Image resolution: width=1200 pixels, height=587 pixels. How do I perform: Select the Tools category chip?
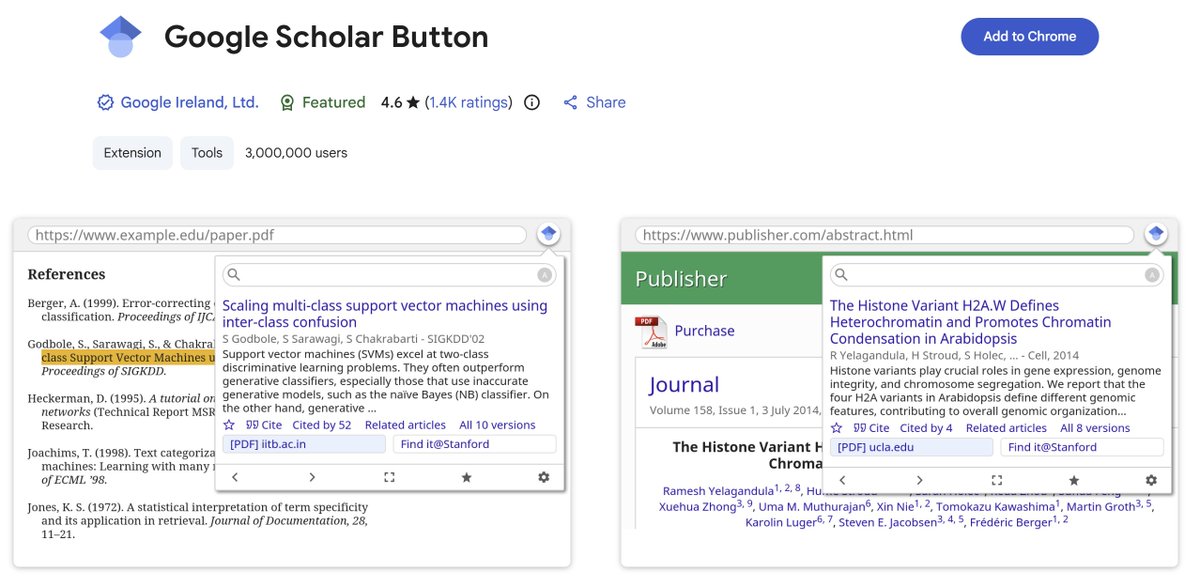click(207, 153)
